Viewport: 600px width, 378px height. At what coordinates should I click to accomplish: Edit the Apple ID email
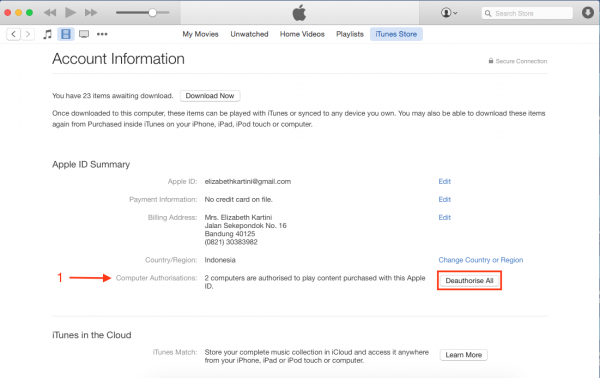pos(445,181)
